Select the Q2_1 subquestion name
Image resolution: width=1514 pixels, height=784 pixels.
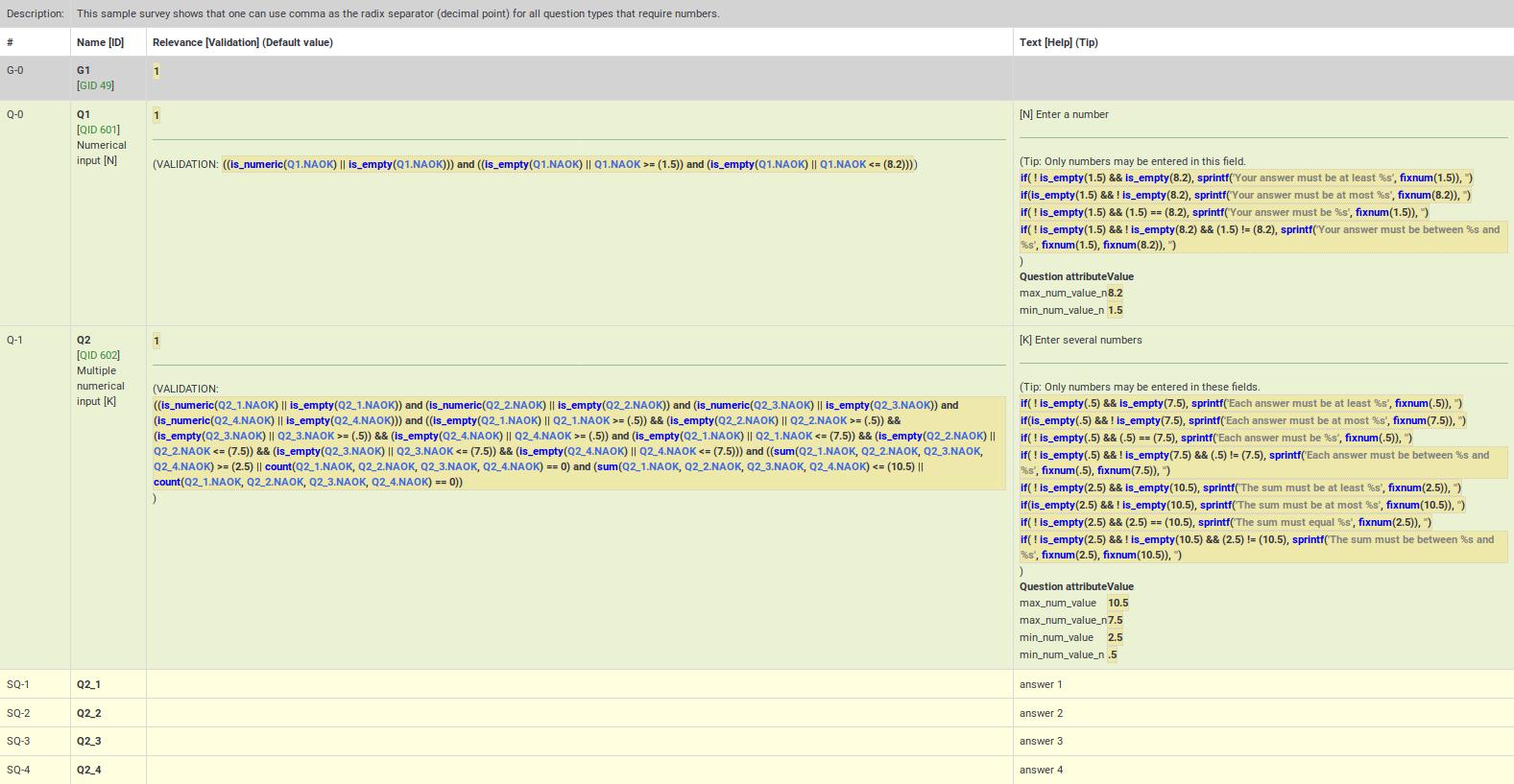(88, 684)
